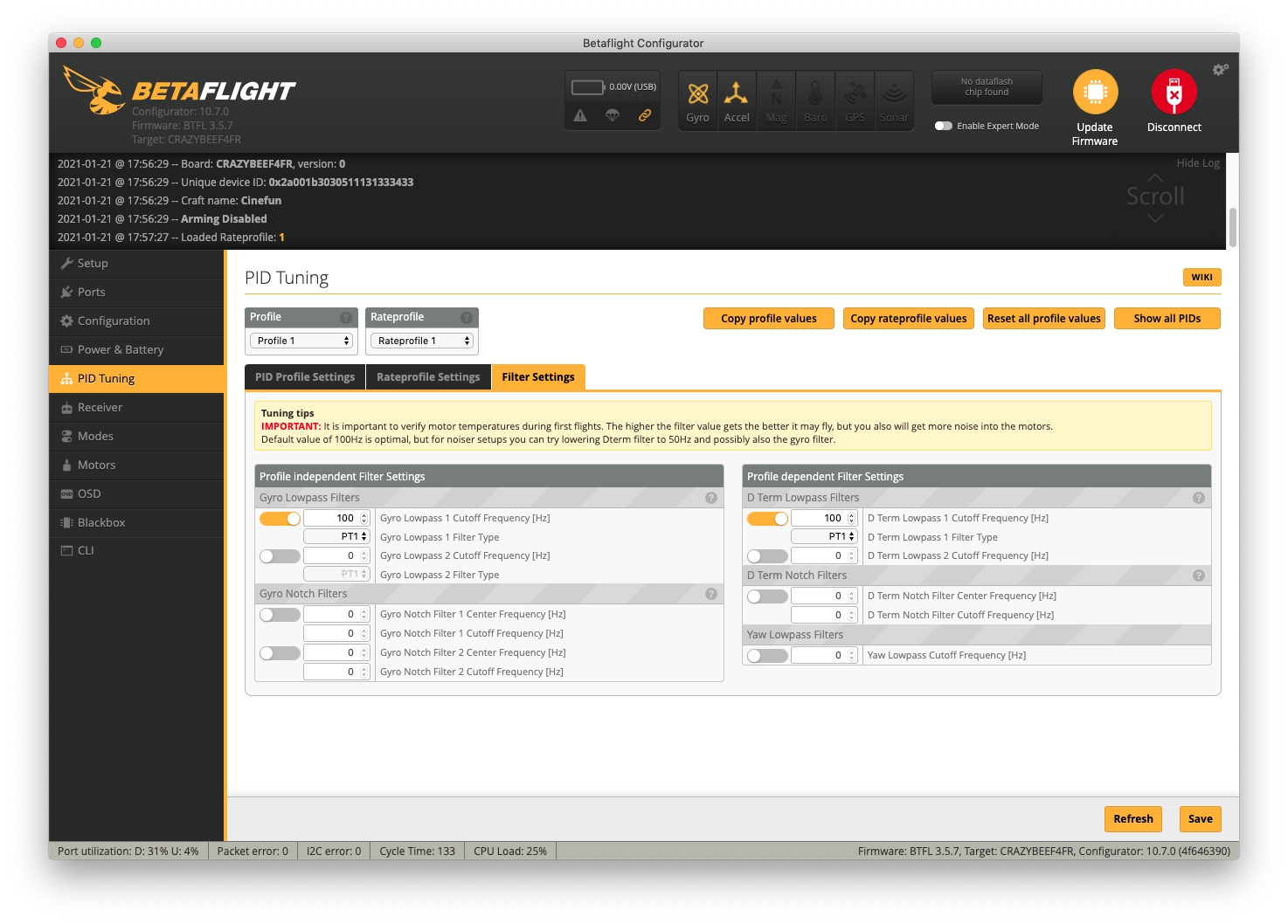Viewport: 1288px width, 924px height.
Task: Open the Rateprofile 1 dropdown
Action: (422, 341)
